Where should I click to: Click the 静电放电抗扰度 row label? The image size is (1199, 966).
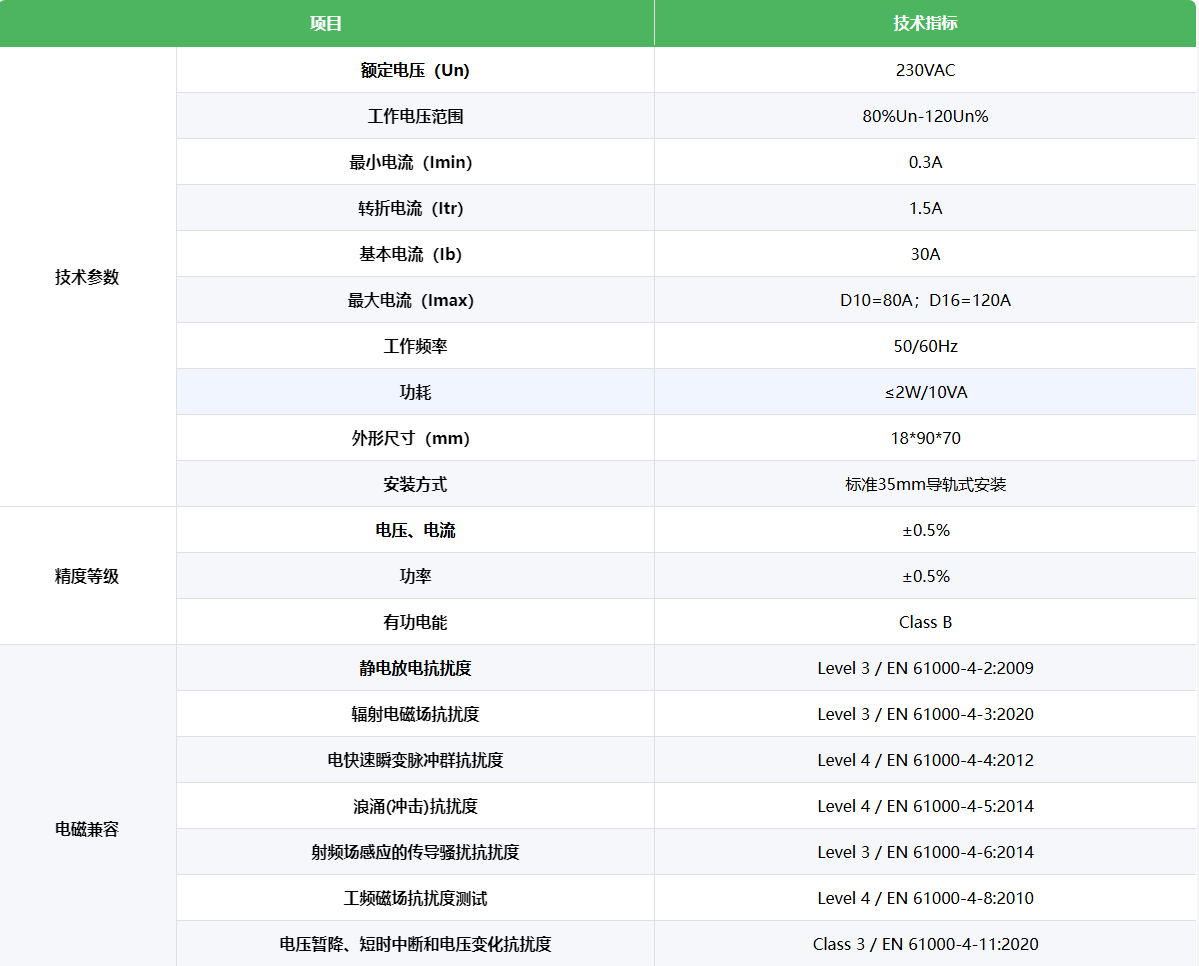click(x=415, y=668)
